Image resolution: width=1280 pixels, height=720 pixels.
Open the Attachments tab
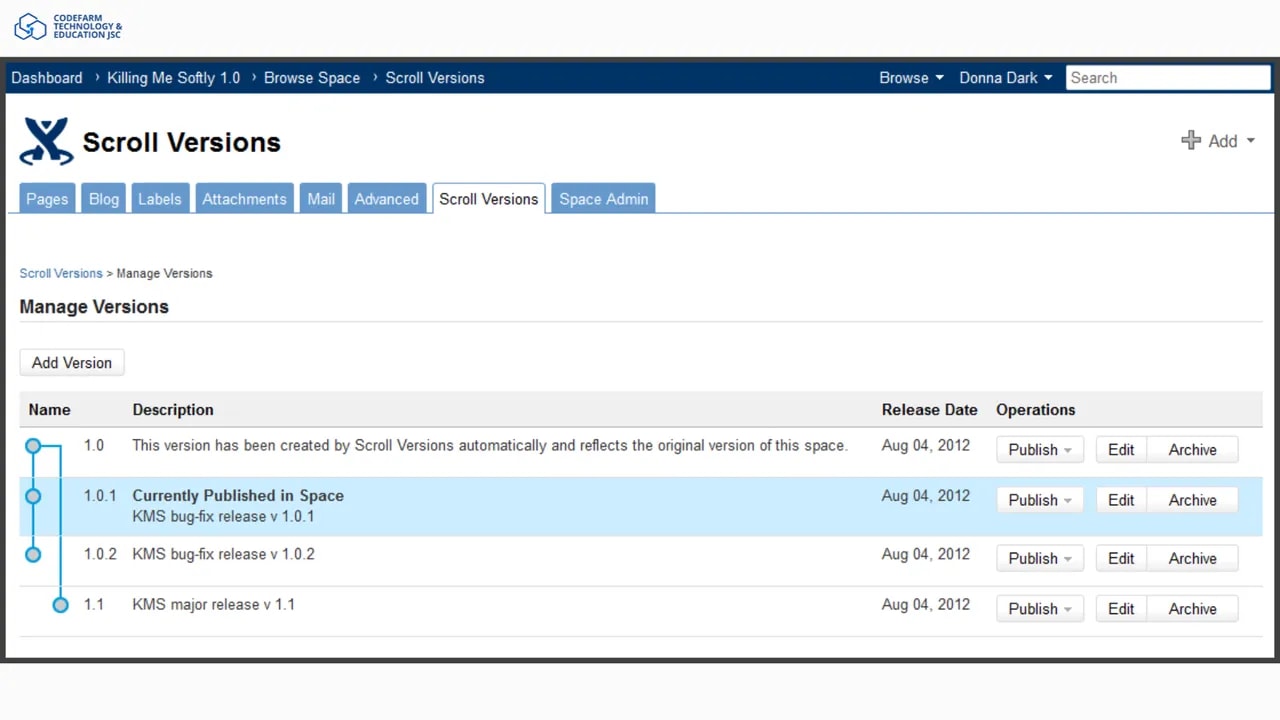point(244,199)
